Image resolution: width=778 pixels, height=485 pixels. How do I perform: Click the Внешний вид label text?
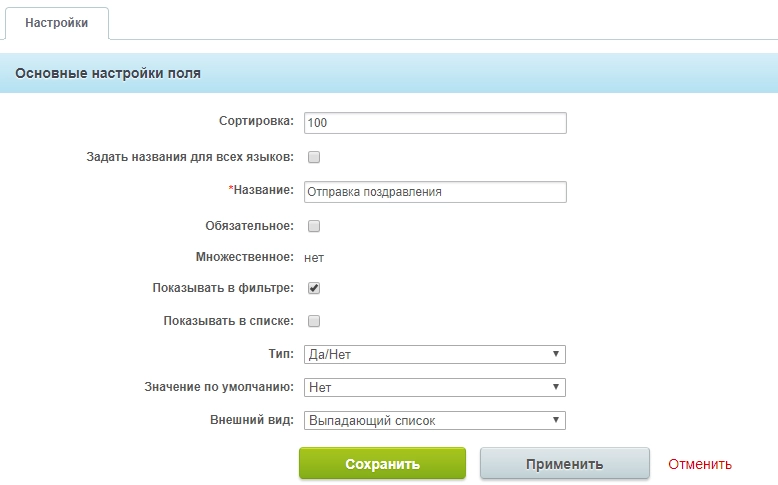point(250,420)
